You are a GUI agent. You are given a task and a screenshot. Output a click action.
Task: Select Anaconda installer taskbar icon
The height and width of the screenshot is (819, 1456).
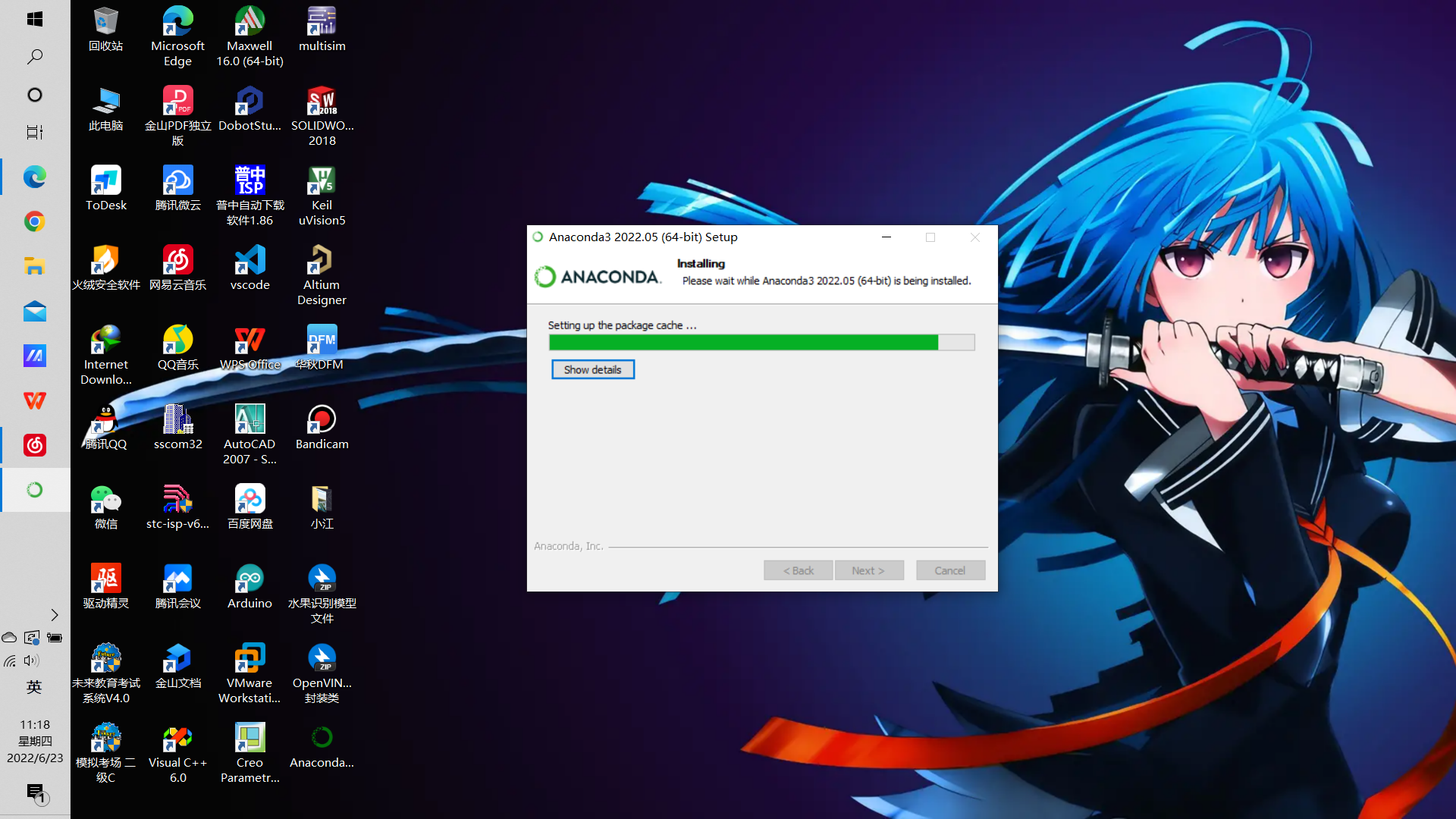click(35, 490)
